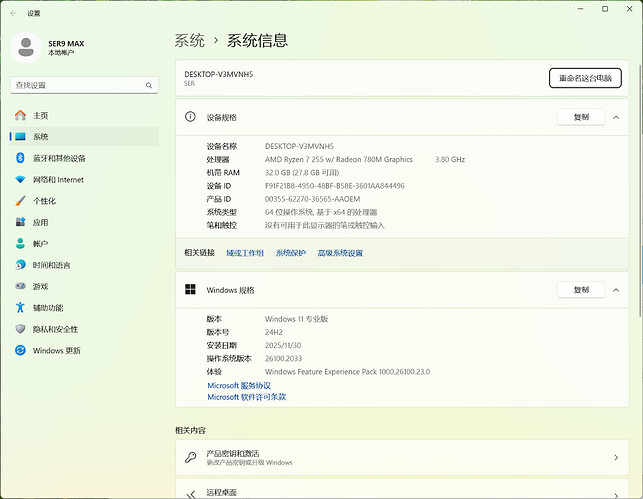The height and width of the screenshot is (499, 643).
Task: Select the 游戏 controller icon
Action: [x=20, y=286]
